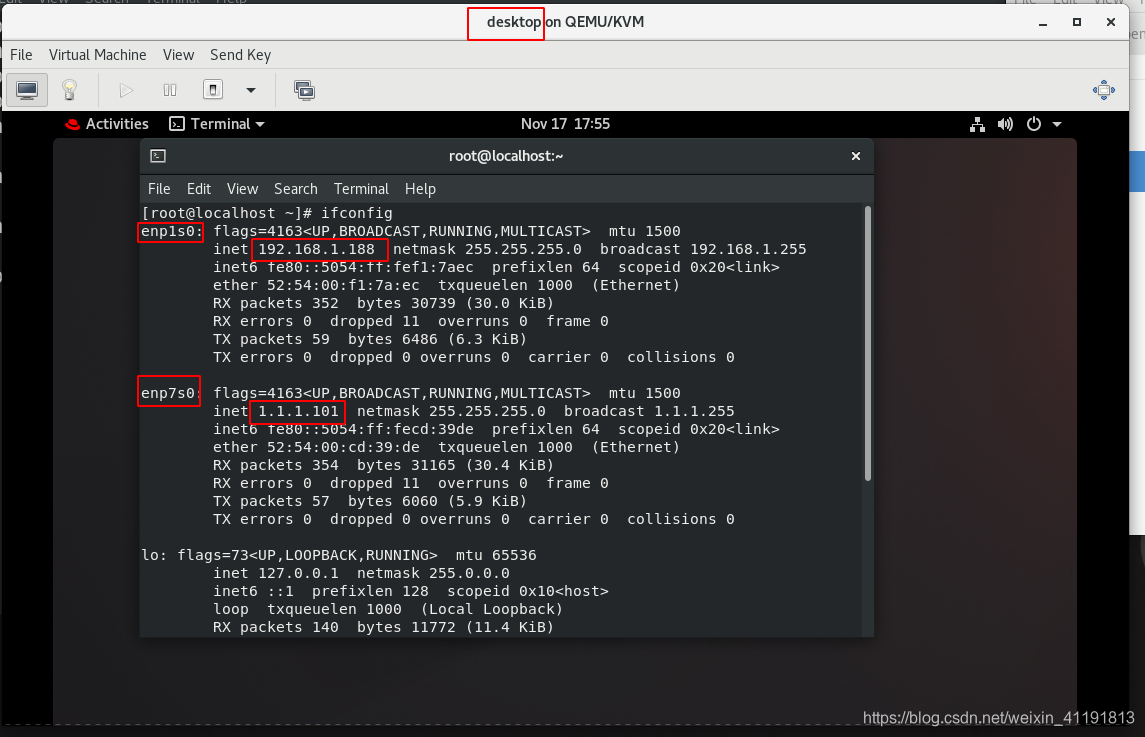The height and width of the screenshot is (737, 1145).
Task: Expand the Terminal application menu in top bar
Action: coord(217,123)
